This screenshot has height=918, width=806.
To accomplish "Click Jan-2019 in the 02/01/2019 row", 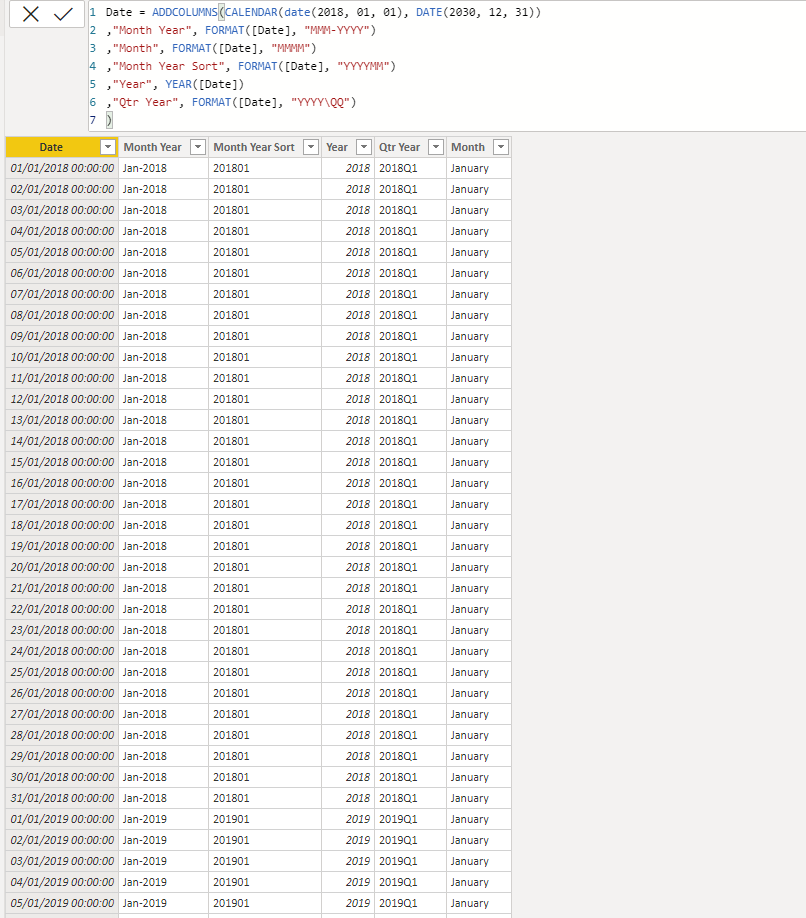I will pyautogui.click(x=145, y=840).
